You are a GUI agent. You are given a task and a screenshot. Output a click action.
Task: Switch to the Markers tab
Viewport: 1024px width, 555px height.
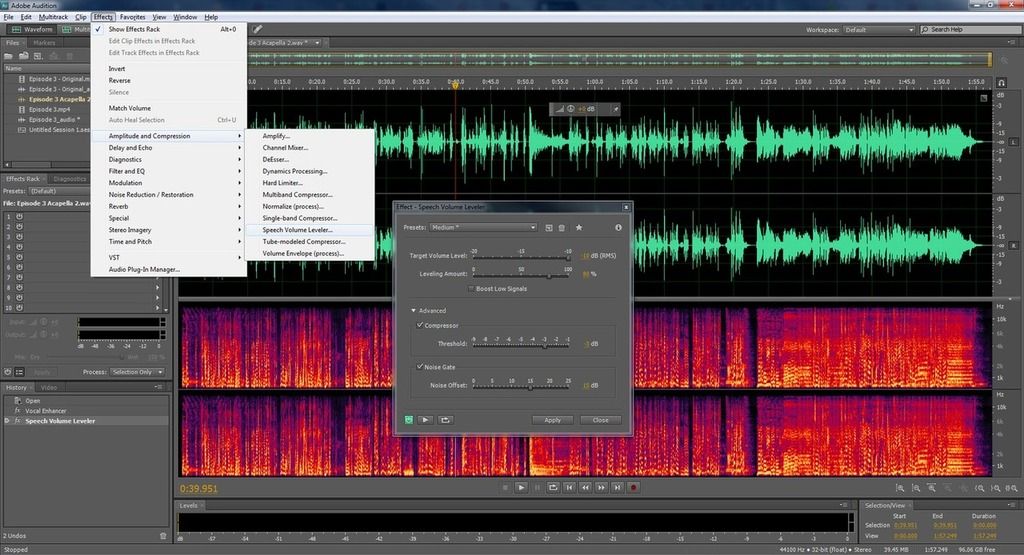pyautogui.click(x=44, y=43)
